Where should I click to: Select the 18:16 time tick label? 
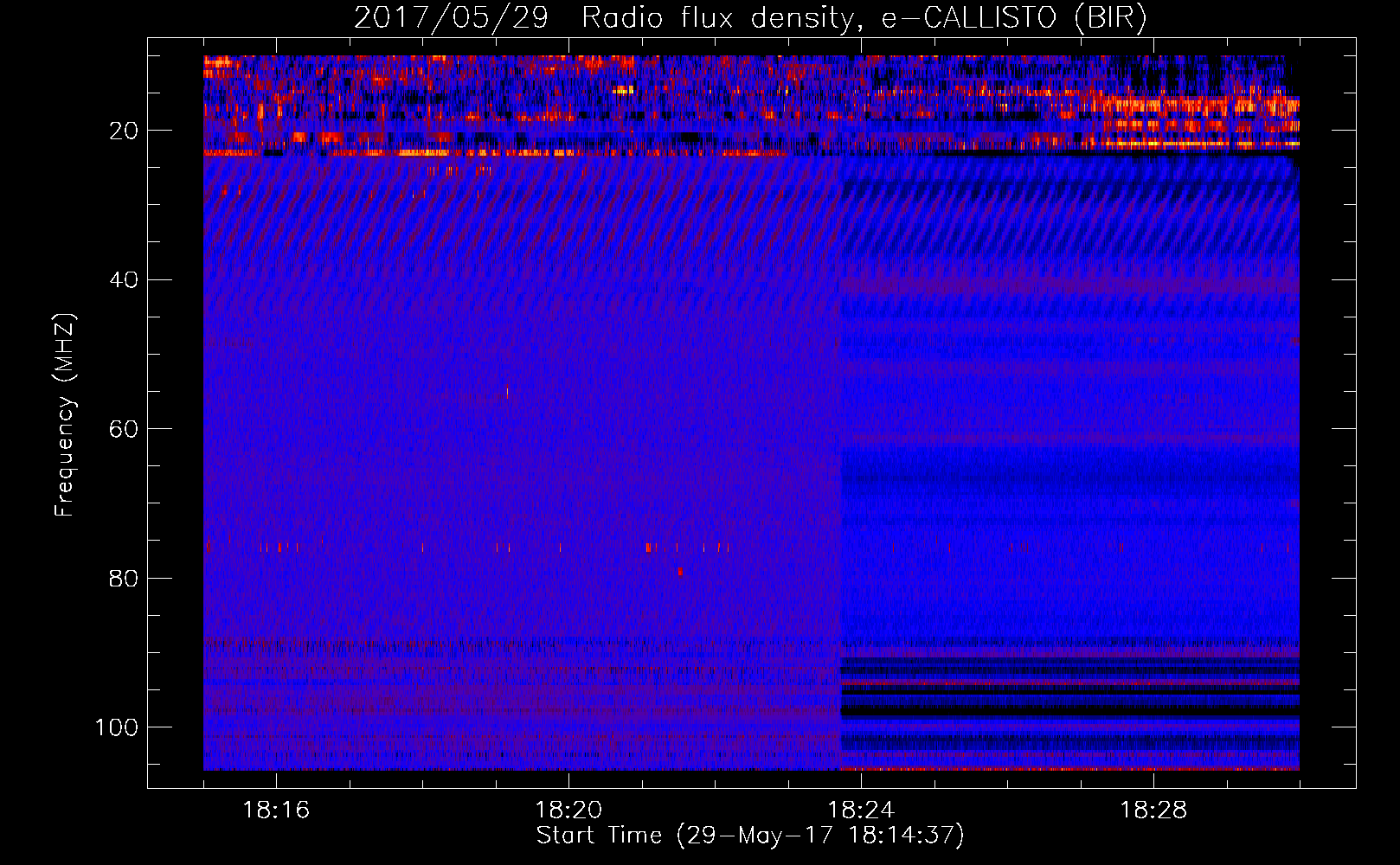pos(276,811)
